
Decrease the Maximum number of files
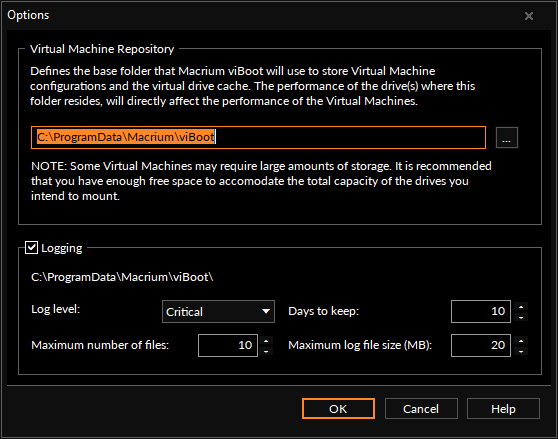click(266, 351)
